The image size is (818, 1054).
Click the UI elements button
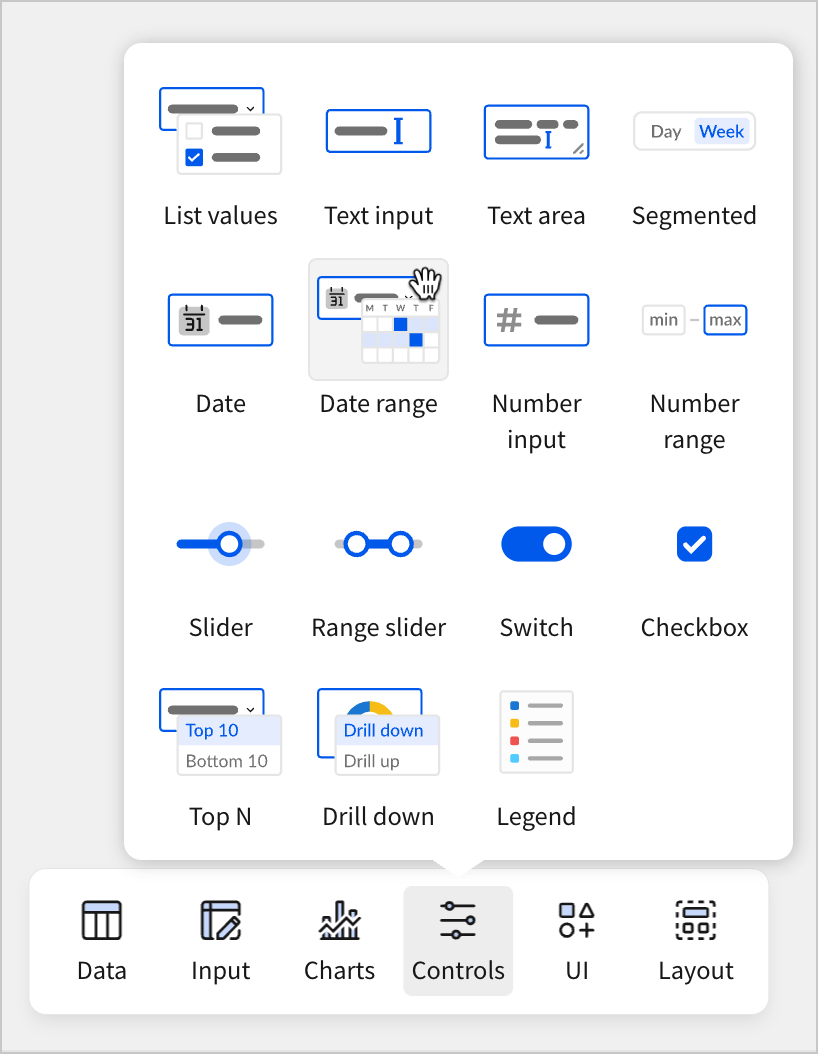tap(577, 940)
